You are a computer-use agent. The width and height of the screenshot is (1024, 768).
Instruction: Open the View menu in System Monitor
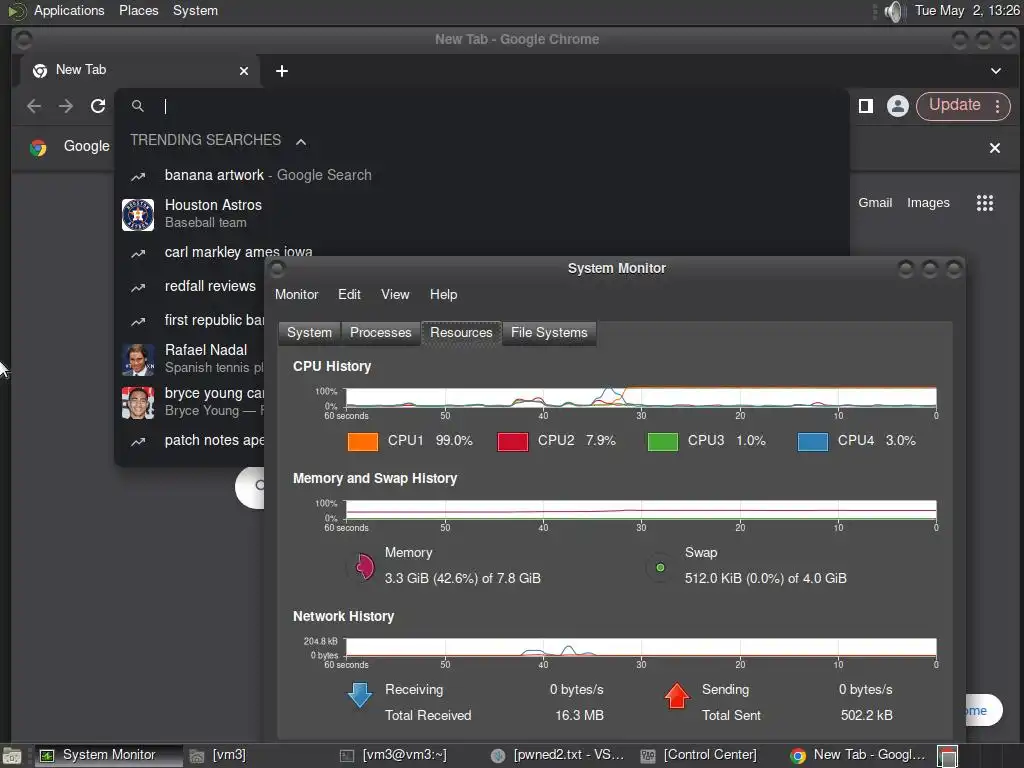pos(395,295)
